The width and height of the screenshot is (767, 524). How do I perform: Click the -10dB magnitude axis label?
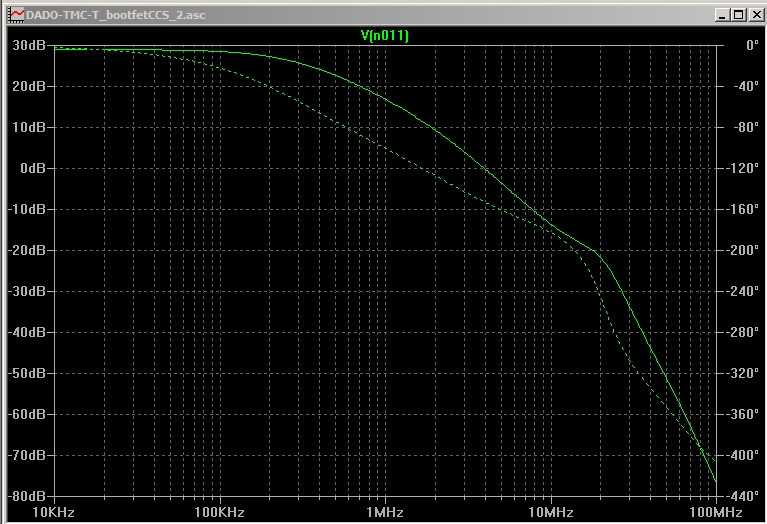27,209
